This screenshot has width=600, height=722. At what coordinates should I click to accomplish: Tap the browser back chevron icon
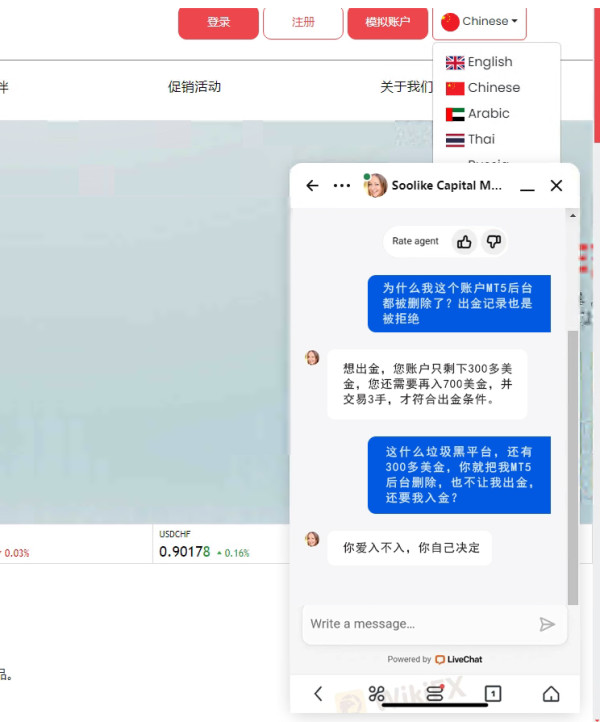[318, 694]
